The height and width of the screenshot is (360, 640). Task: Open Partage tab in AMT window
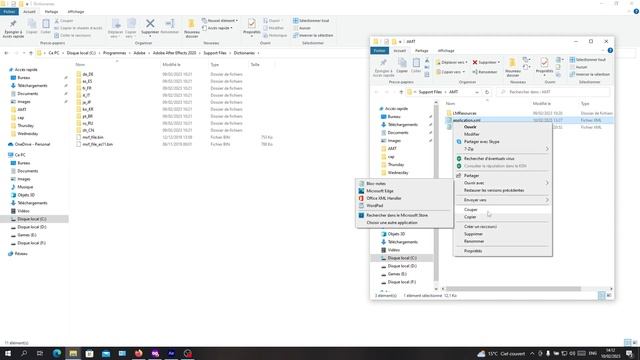(x=422, y=51)
